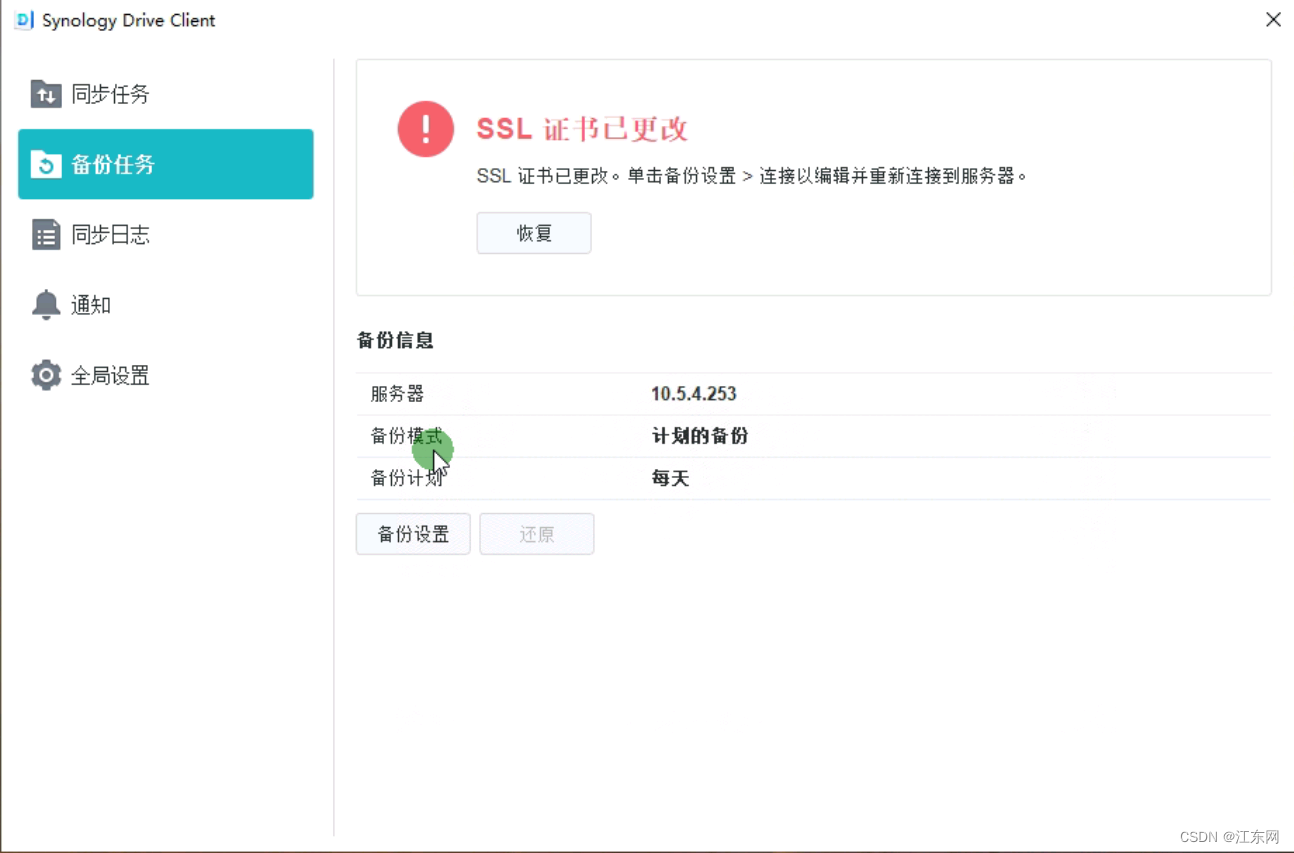Close the Synology Drive Client window
The height and width of the screenshot is (853, 1294).
1273,20
